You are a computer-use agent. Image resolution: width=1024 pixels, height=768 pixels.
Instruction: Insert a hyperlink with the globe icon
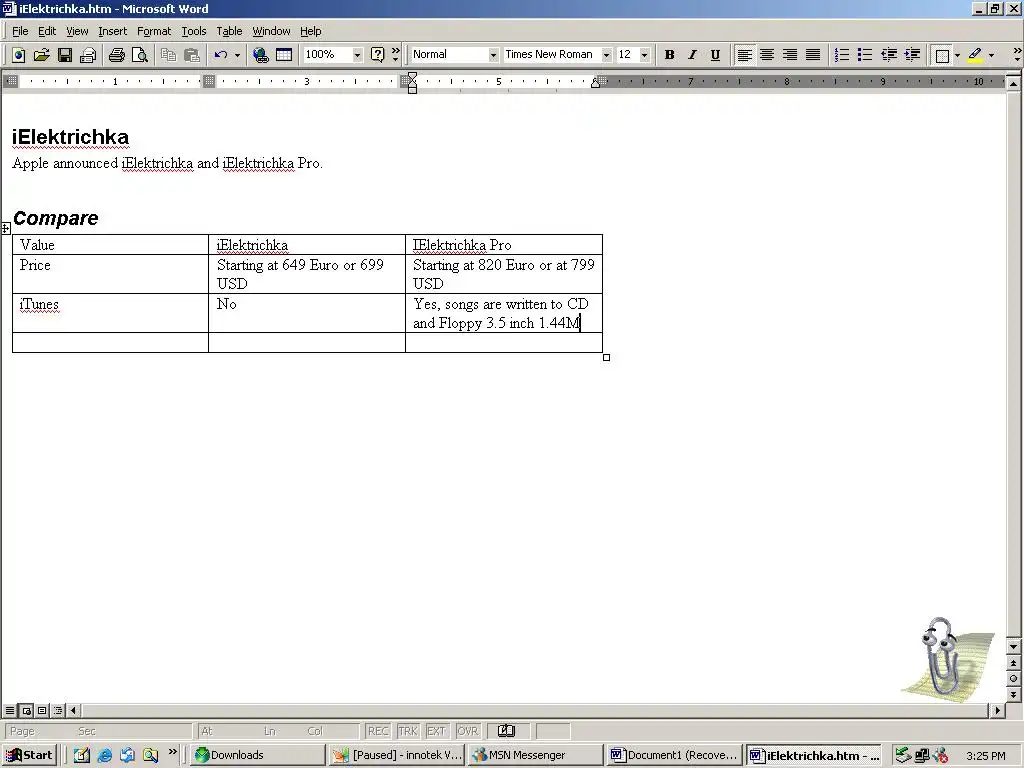point(261,55)
